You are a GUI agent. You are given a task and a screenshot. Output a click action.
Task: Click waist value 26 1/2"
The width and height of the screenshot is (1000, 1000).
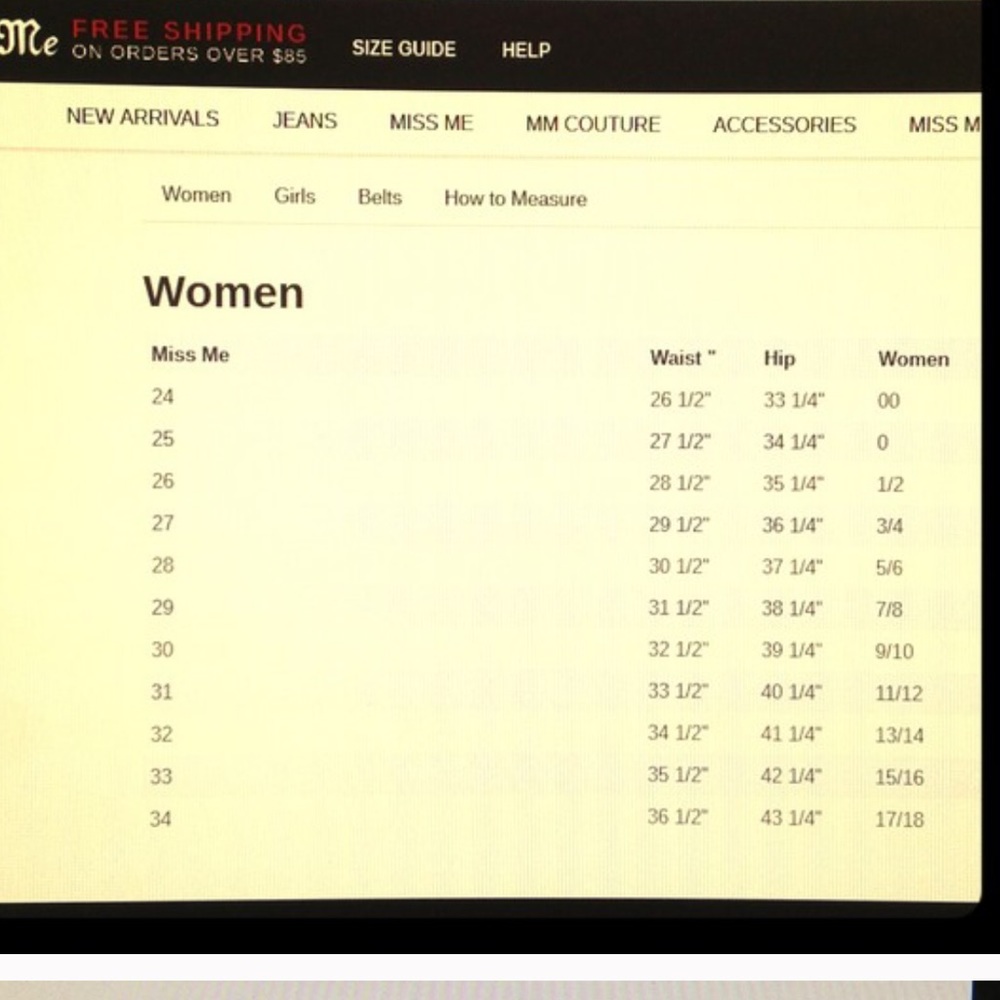click(x=680, y=400)
